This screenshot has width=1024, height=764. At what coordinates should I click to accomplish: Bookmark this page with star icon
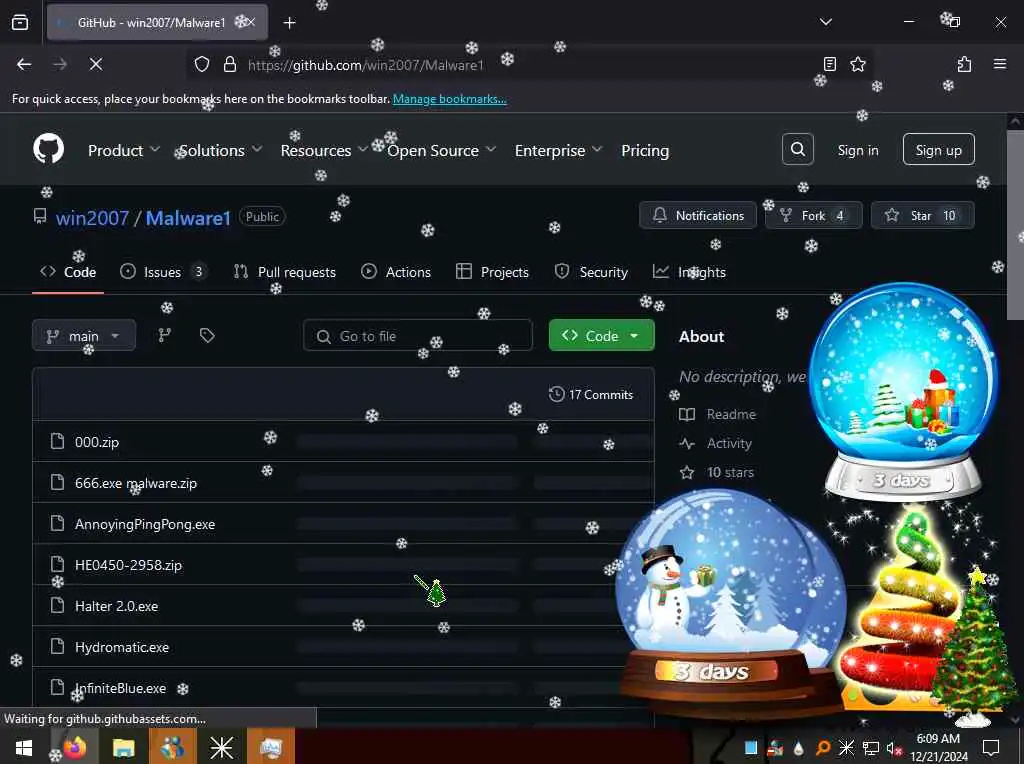point(857,64)
